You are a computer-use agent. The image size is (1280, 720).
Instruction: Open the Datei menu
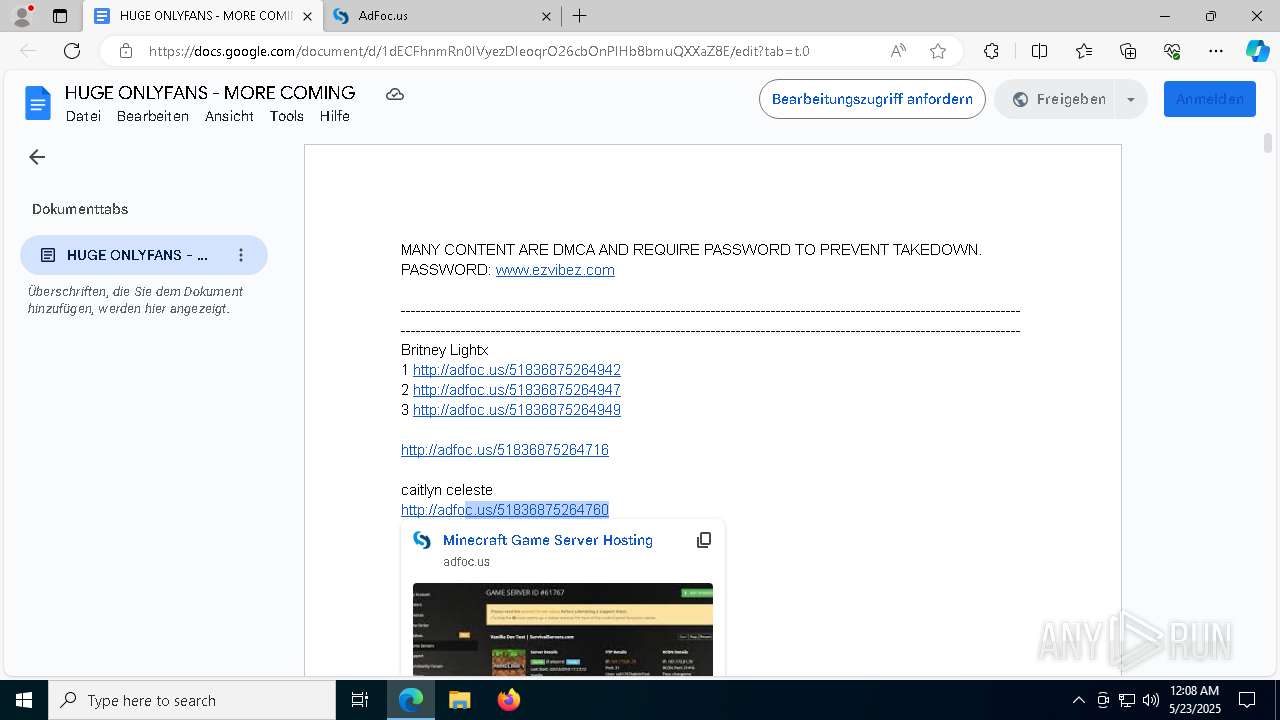(x=83, y=116)
